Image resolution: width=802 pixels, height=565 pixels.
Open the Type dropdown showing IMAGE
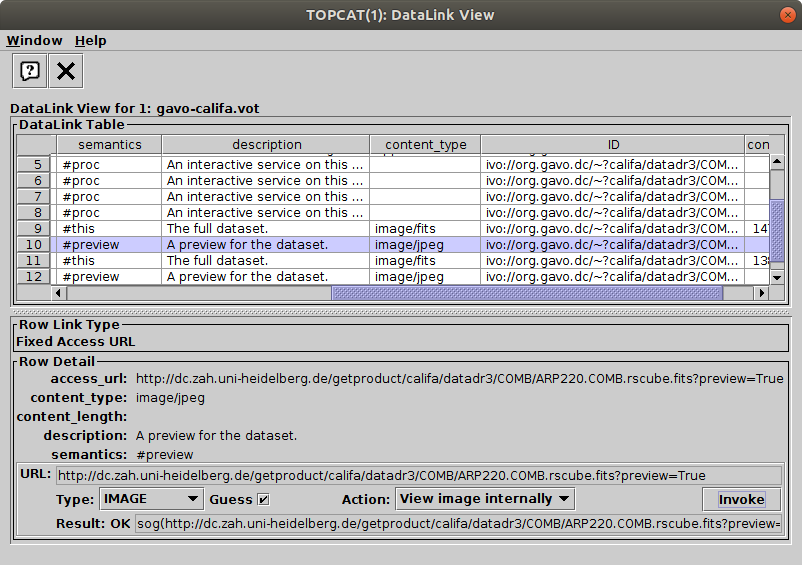coord(150,499)
